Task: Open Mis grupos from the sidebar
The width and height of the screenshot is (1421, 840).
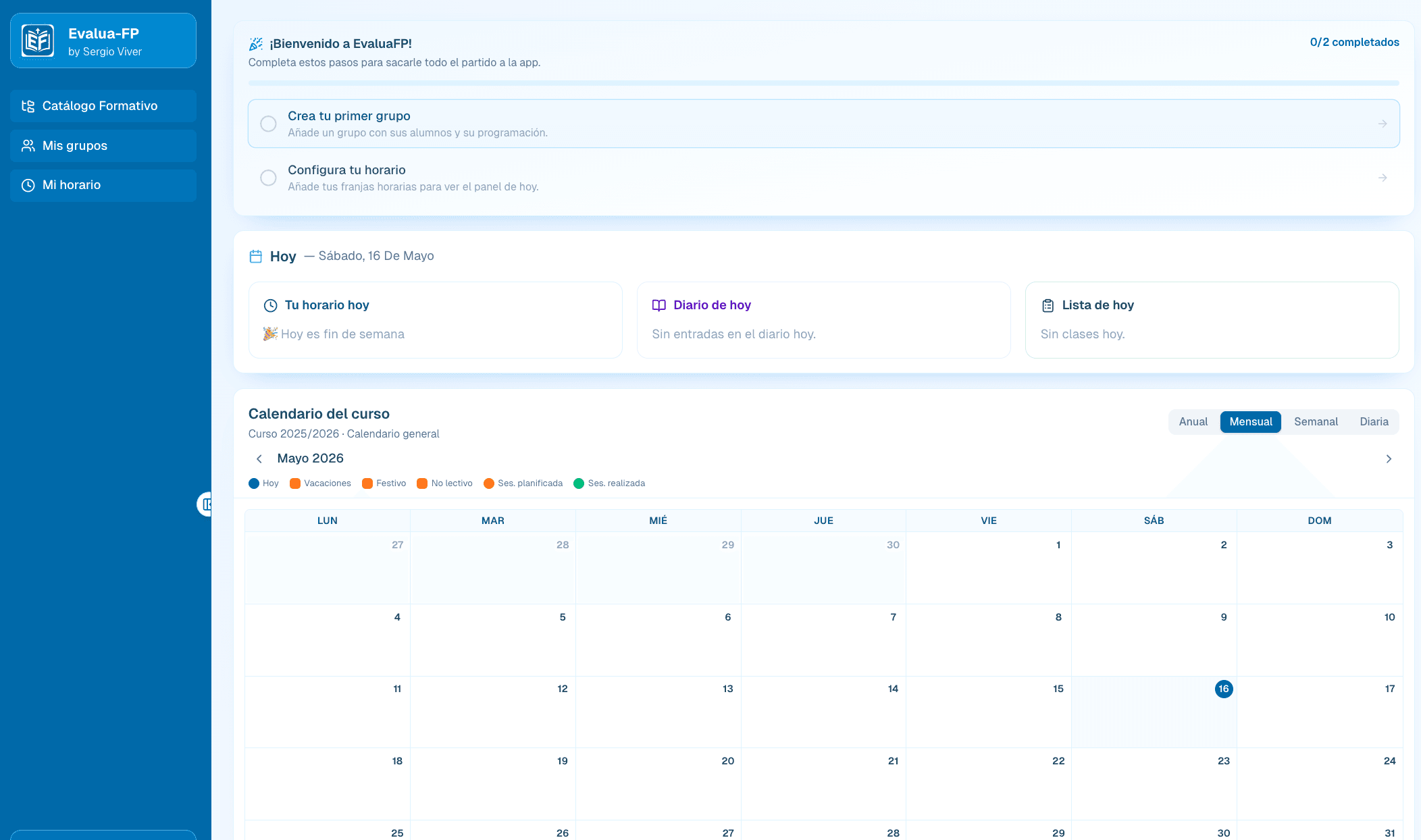Action: [x=103, y=146]
